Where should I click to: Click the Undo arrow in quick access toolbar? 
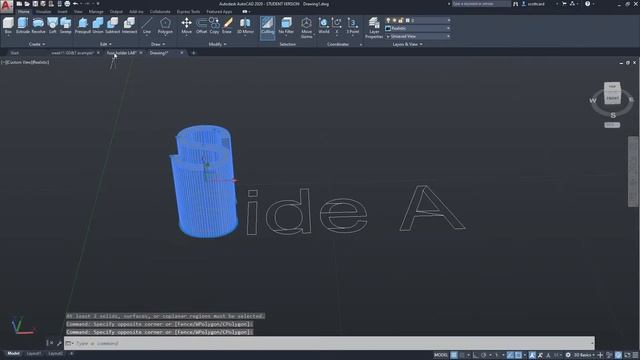point(76,4)
